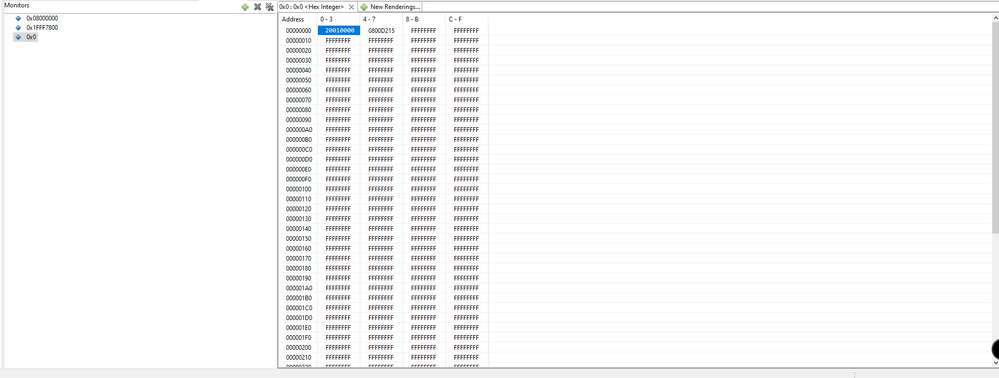Switch to the 0x0 Hex Integer tab
Image resolution: width=999 pixels, height=378 pixels.
(312, 7)
